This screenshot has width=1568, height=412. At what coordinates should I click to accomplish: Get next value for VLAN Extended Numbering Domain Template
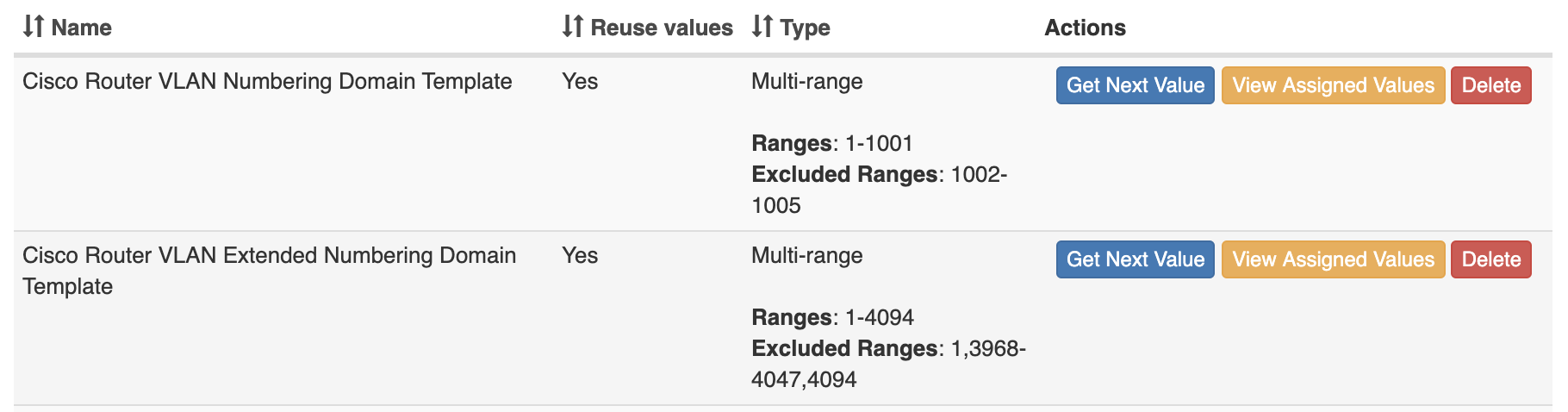click(1135, 259)
